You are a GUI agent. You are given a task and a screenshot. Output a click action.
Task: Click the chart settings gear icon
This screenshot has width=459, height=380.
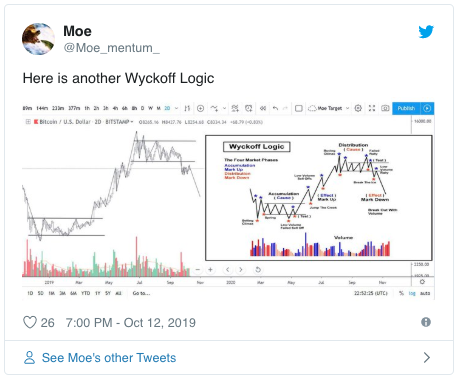pyautogui.click(x=358, y=108)
